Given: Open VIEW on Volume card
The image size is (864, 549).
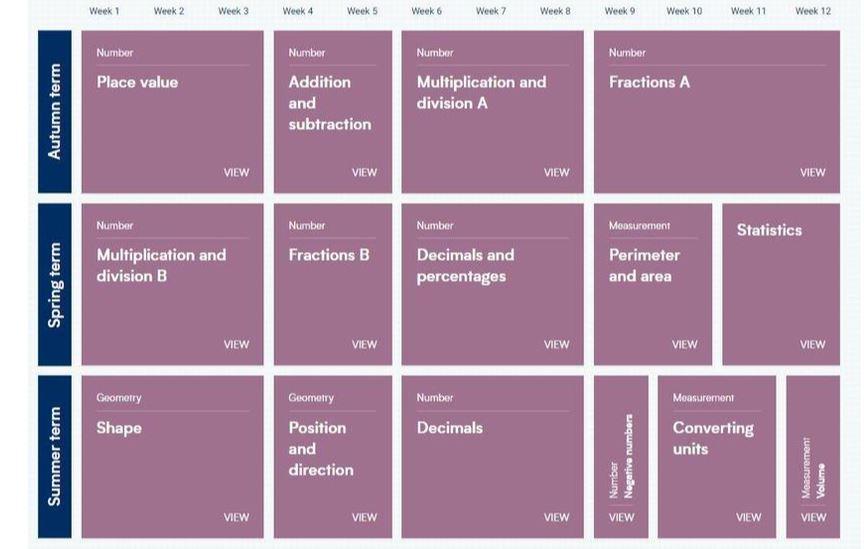Looking at the screenshot, I should [813, 517].
